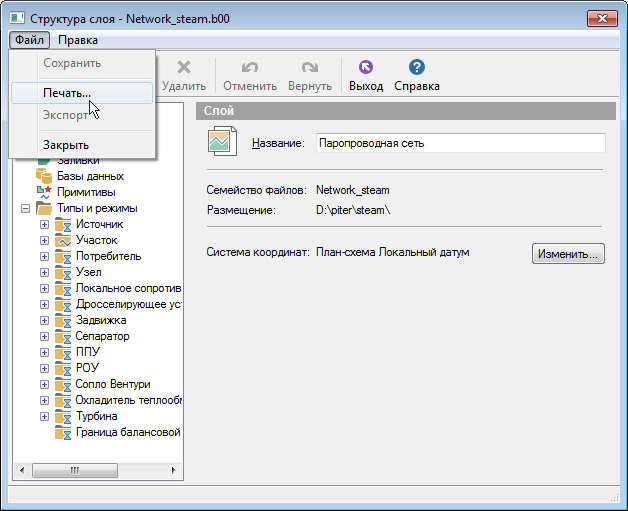The height and width of the screenshot is (511, 628).
Task: Choose Печать... from the Файл menu
Action: (82, 93)
